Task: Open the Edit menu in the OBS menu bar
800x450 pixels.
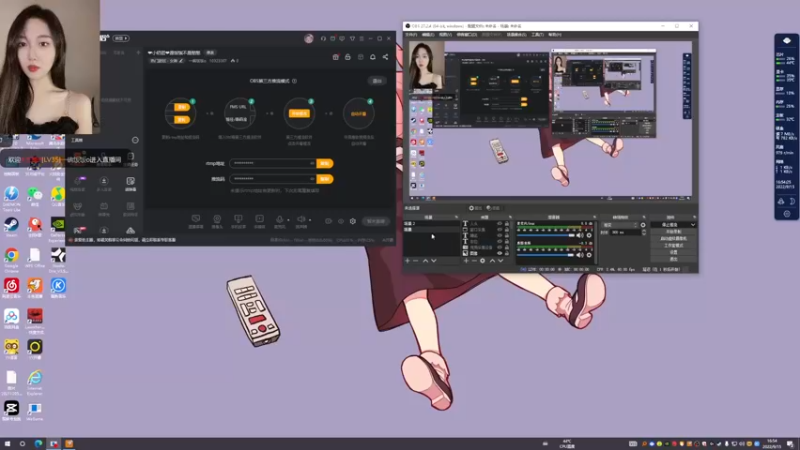Action: 428,35
